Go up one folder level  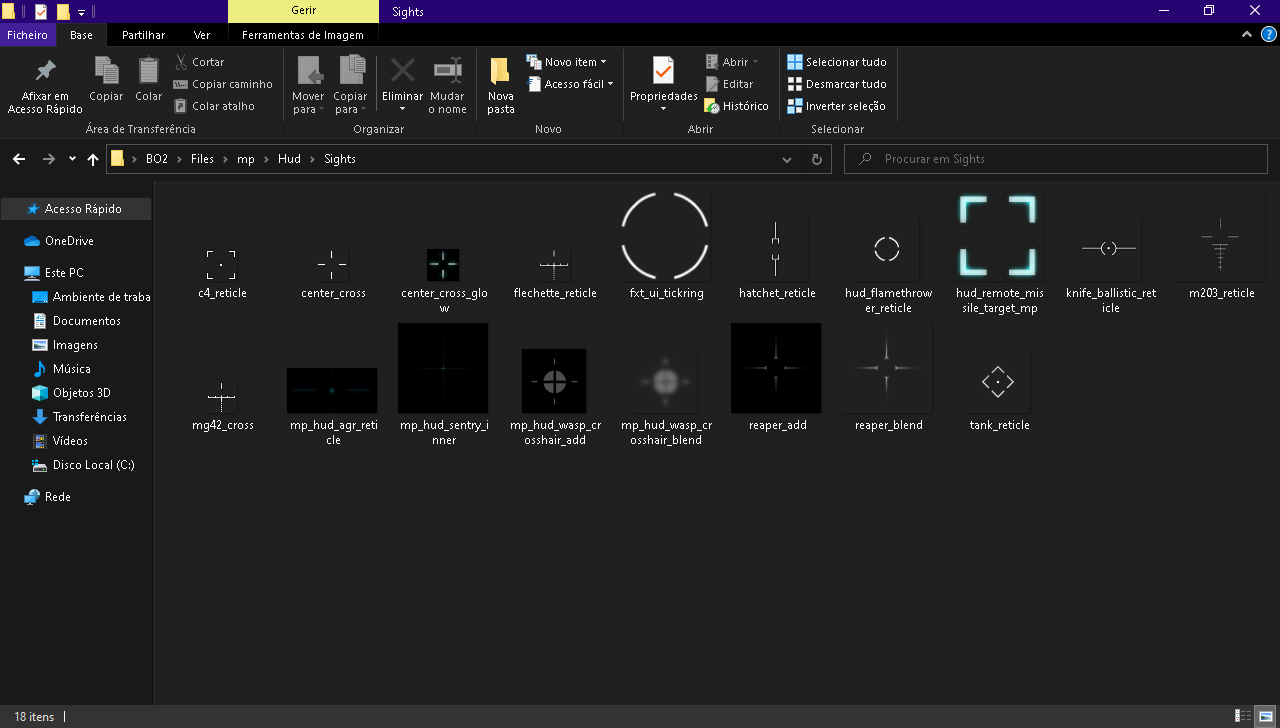93,159
